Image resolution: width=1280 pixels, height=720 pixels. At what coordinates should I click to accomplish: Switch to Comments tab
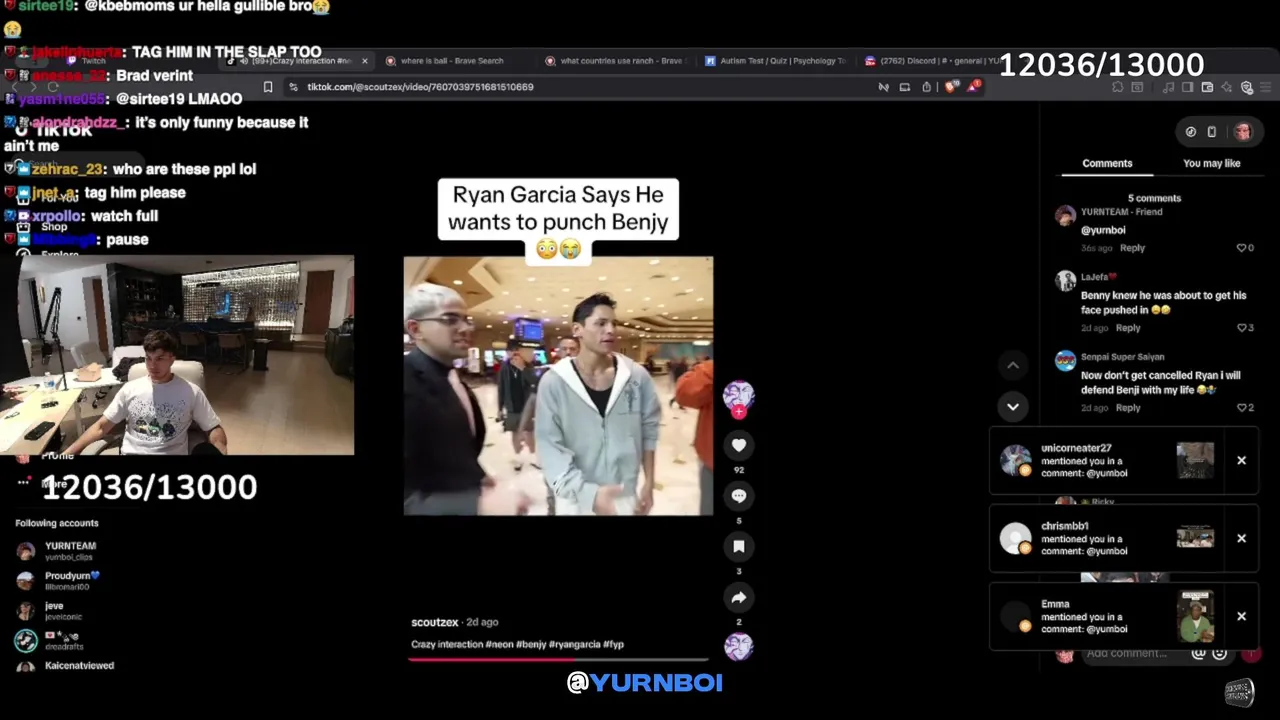(x=1107, y=163)
